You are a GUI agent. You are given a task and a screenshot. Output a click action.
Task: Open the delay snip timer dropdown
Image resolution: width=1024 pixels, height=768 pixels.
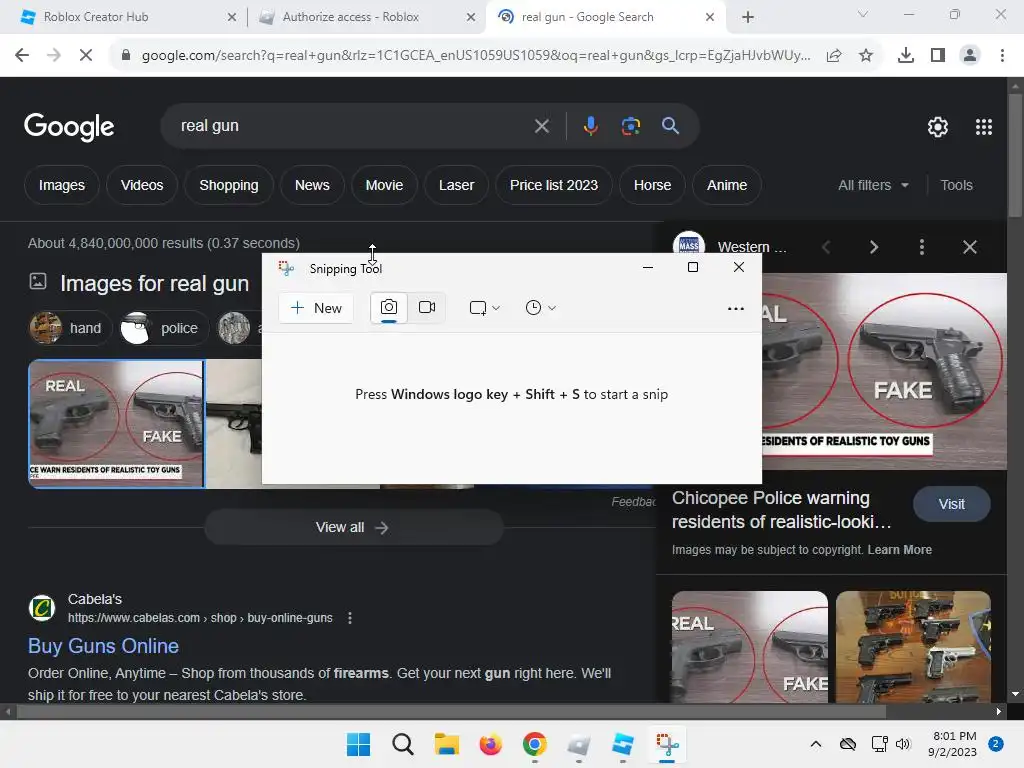[541, 308]
